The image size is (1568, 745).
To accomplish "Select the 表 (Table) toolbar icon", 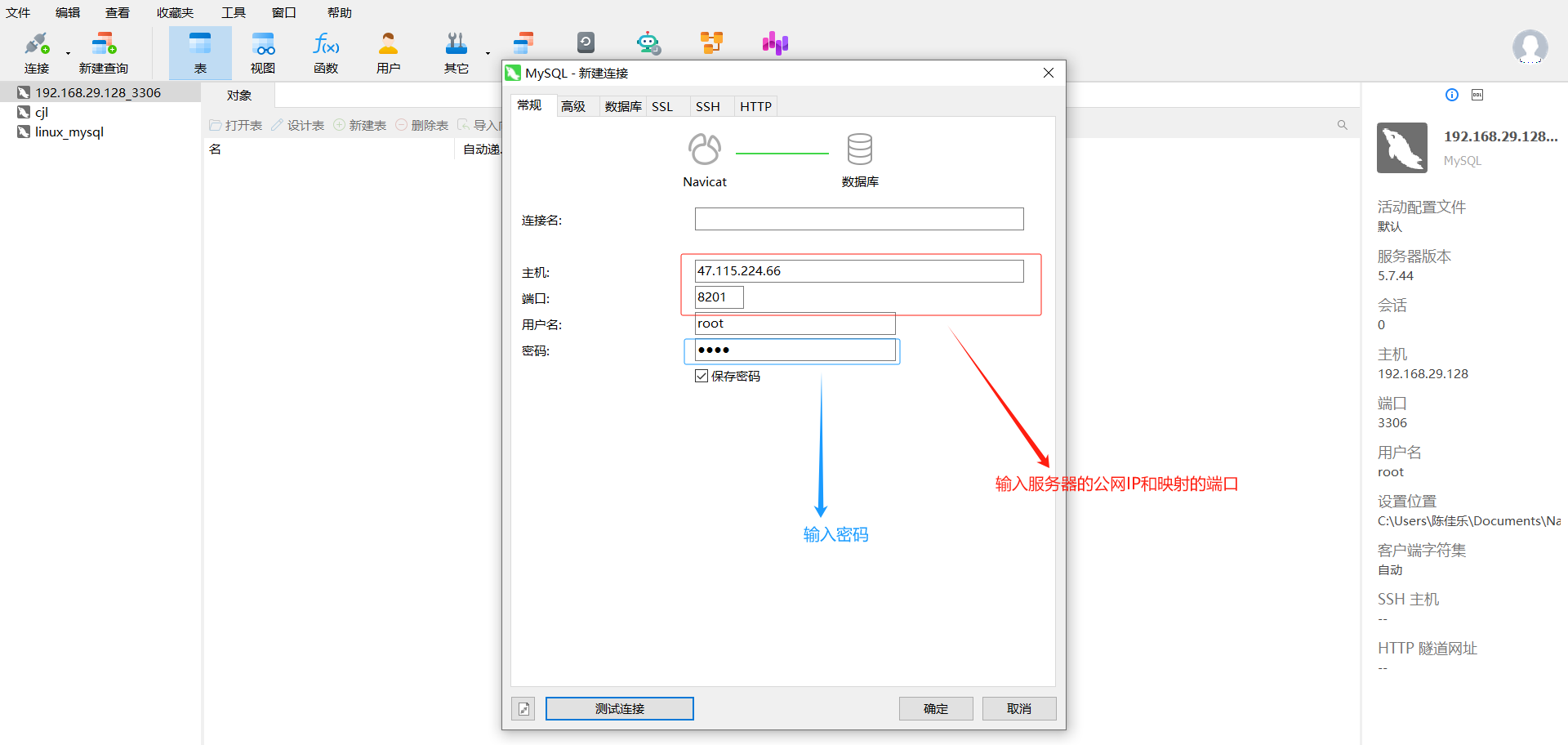I will tap(200, 53).
